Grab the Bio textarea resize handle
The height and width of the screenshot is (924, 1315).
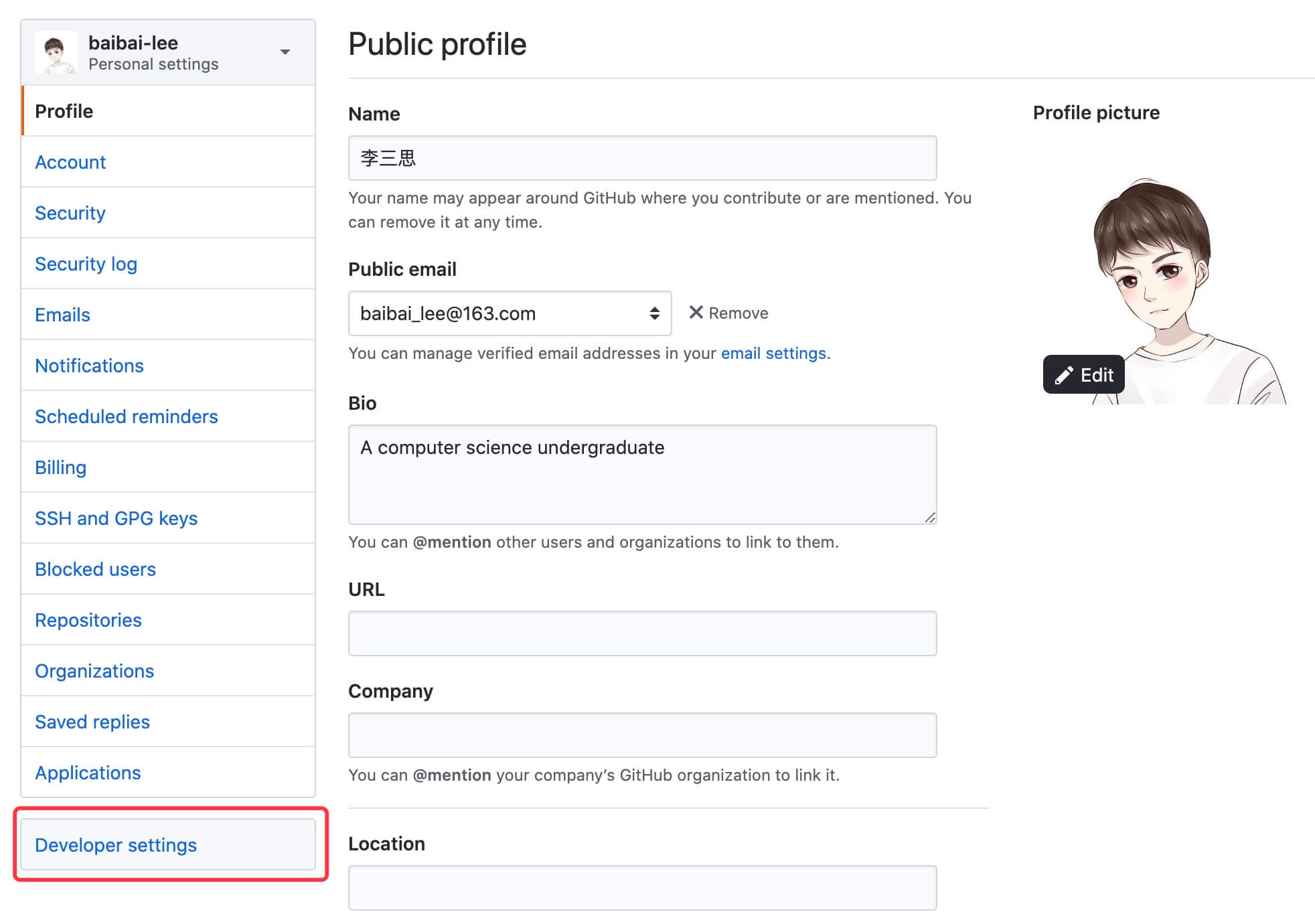point(930,518)
